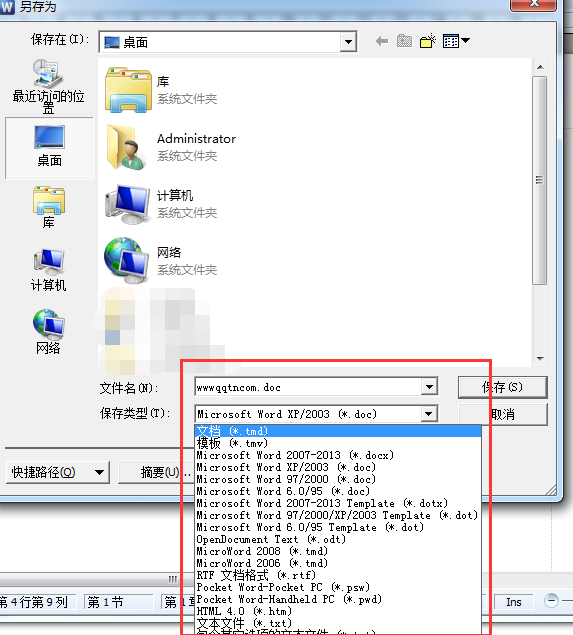Click the 摘要(U) button
Screen dimensions: 573x635
pyautogui.click(x=155, y=472)
